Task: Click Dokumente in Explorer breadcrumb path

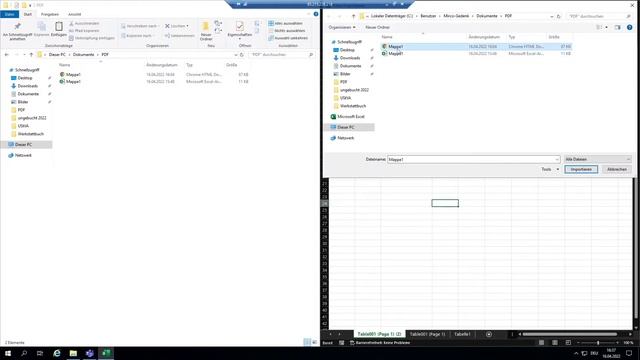Action: pos(83,54)
